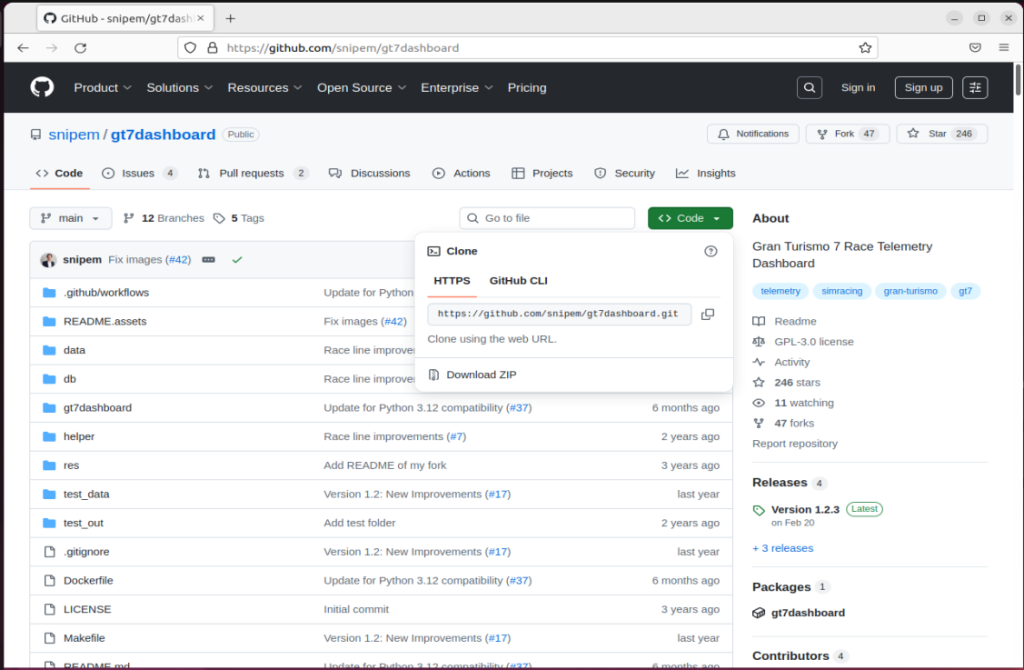Open tracking protection shield icon
This screenshot has height=670, width=1024.
[x=190, y=48]
